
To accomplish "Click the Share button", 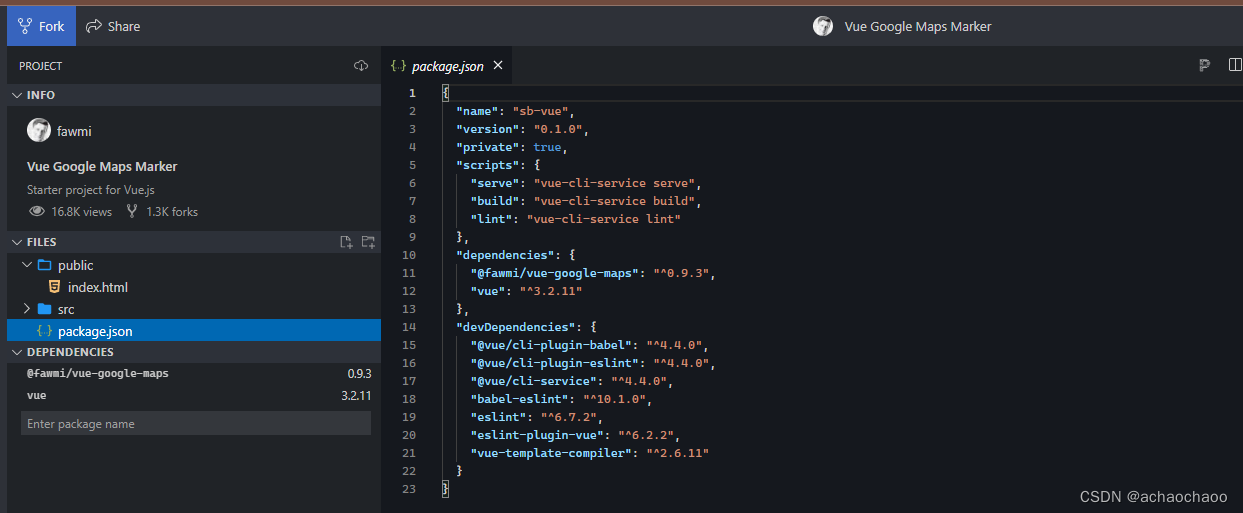I will pos(113,26).
